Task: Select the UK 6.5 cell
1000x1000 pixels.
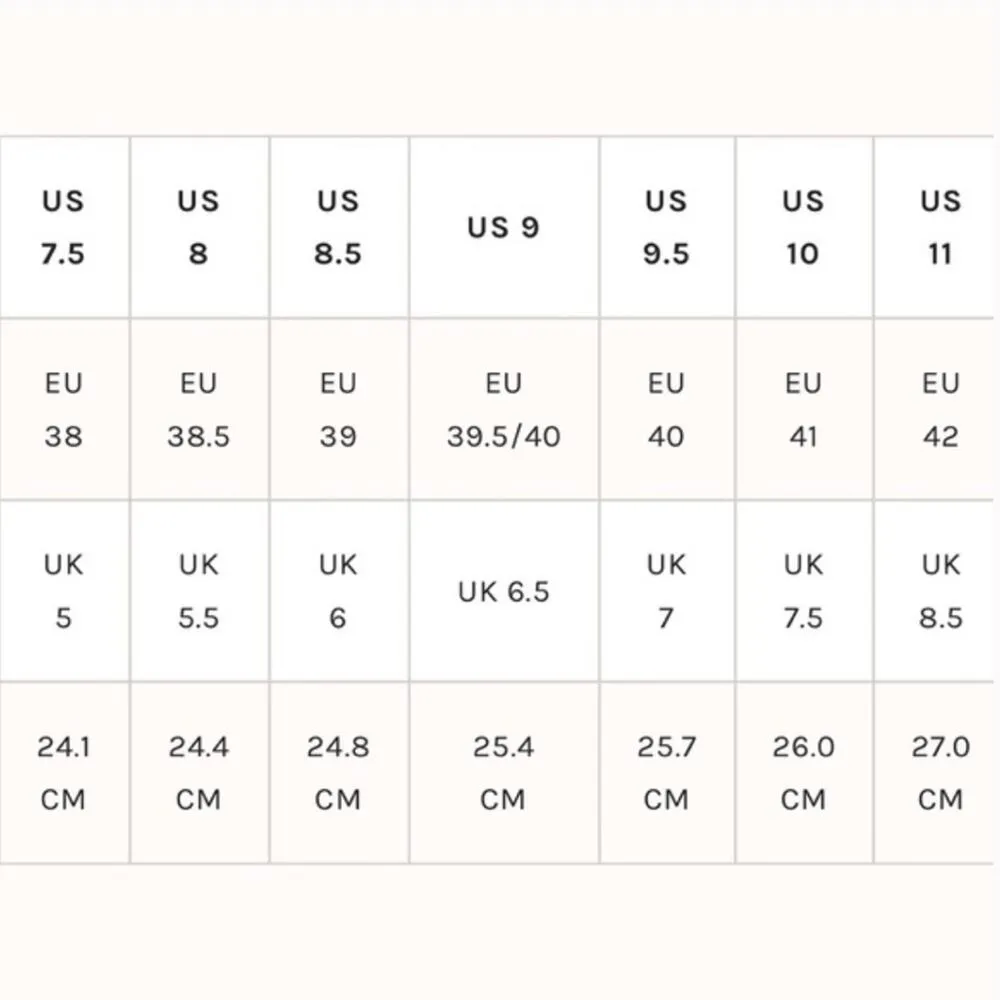Action: (503, 591)
